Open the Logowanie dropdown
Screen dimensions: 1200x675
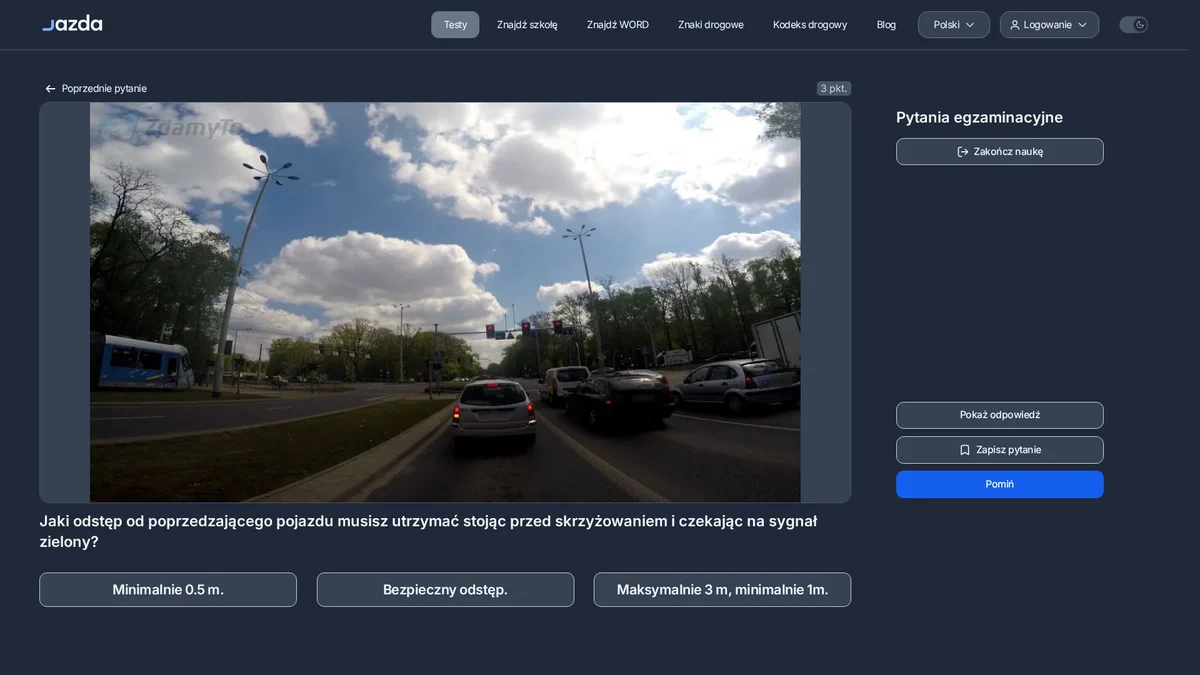(1049, 25)
